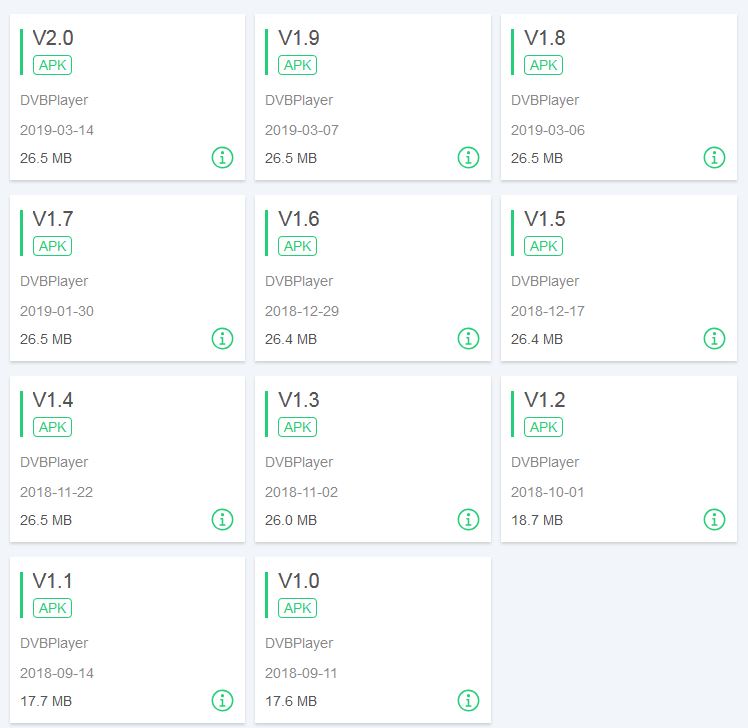Click the 17.6 MB file size
748x728 pixels.
[x=291, y=701]
